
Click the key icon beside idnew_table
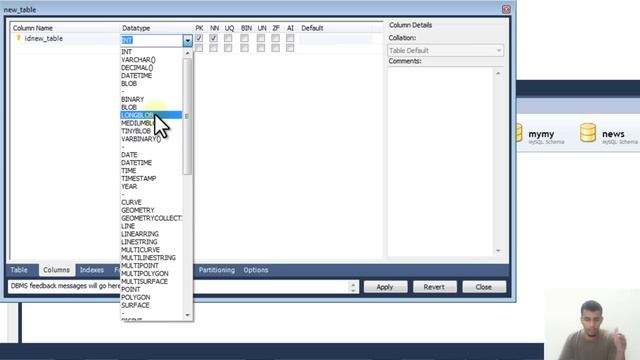(x=18, y=38)
